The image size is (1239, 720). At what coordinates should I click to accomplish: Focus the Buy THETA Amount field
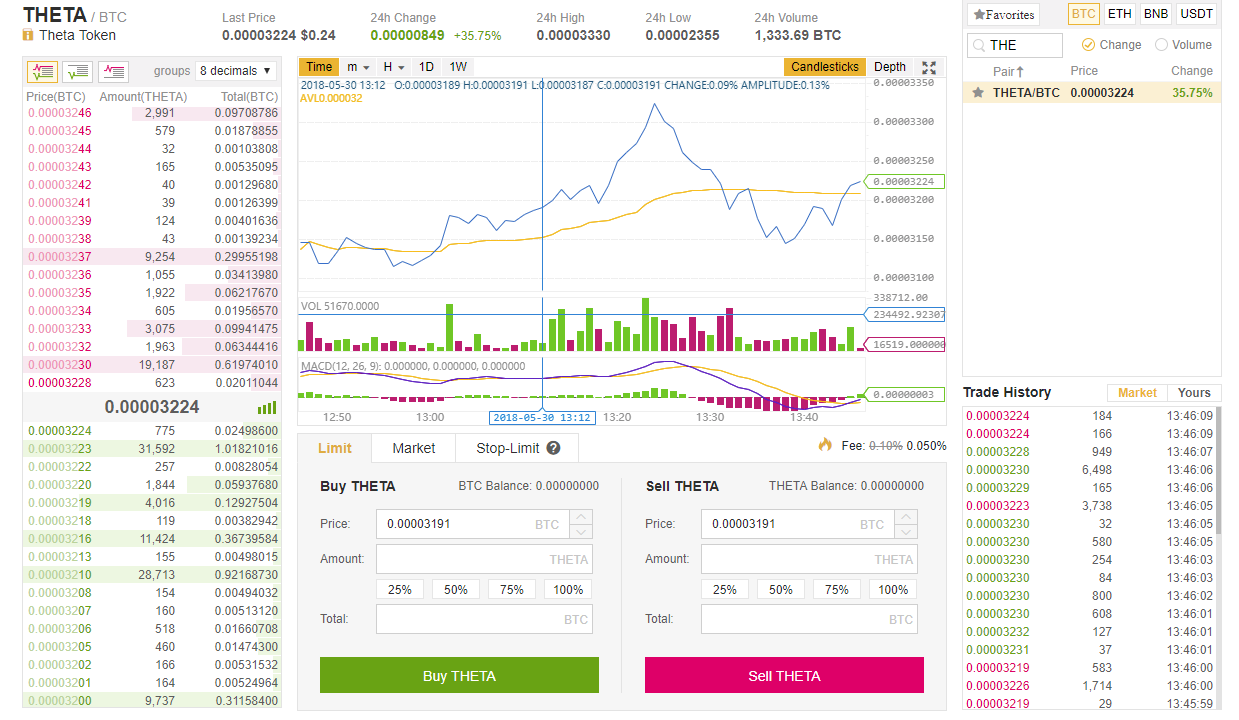(x=484, y=559)
